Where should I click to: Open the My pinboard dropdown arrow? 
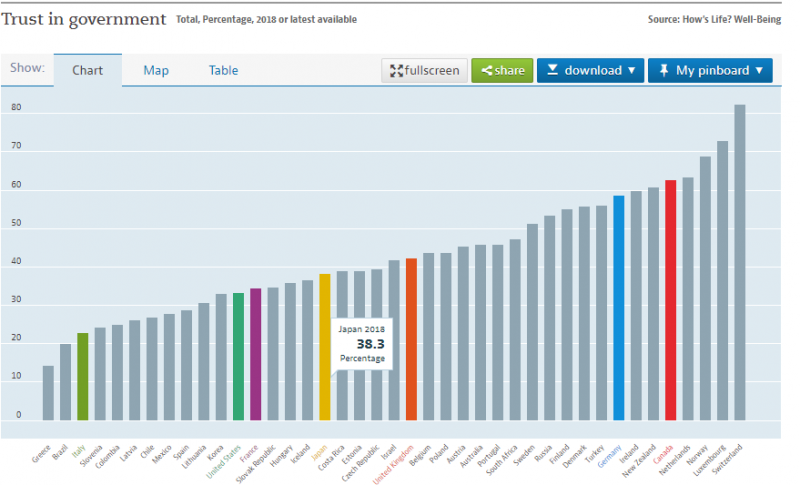(759, 71)
